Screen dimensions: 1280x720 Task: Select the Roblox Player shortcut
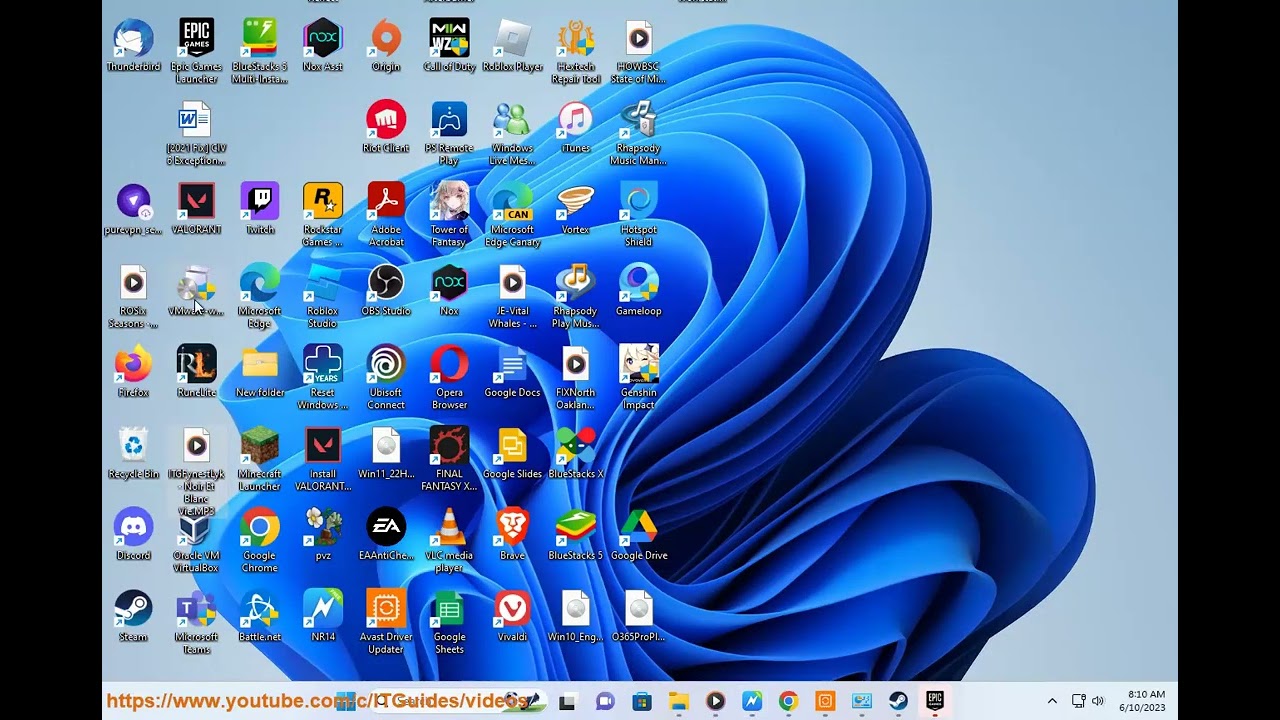pyautogui.click(x=512, y=46)
